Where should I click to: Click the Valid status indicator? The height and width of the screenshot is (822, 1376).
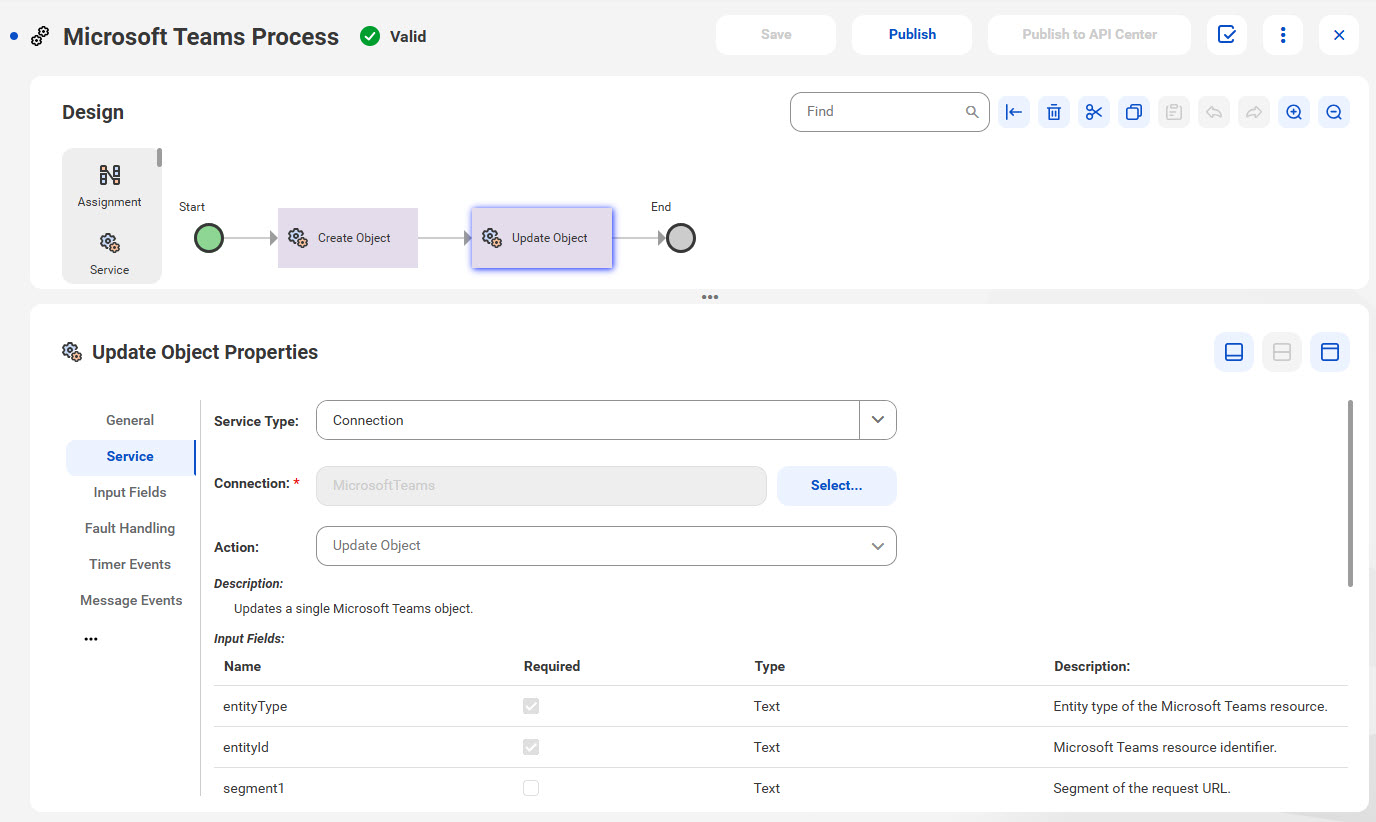(393, 37)
